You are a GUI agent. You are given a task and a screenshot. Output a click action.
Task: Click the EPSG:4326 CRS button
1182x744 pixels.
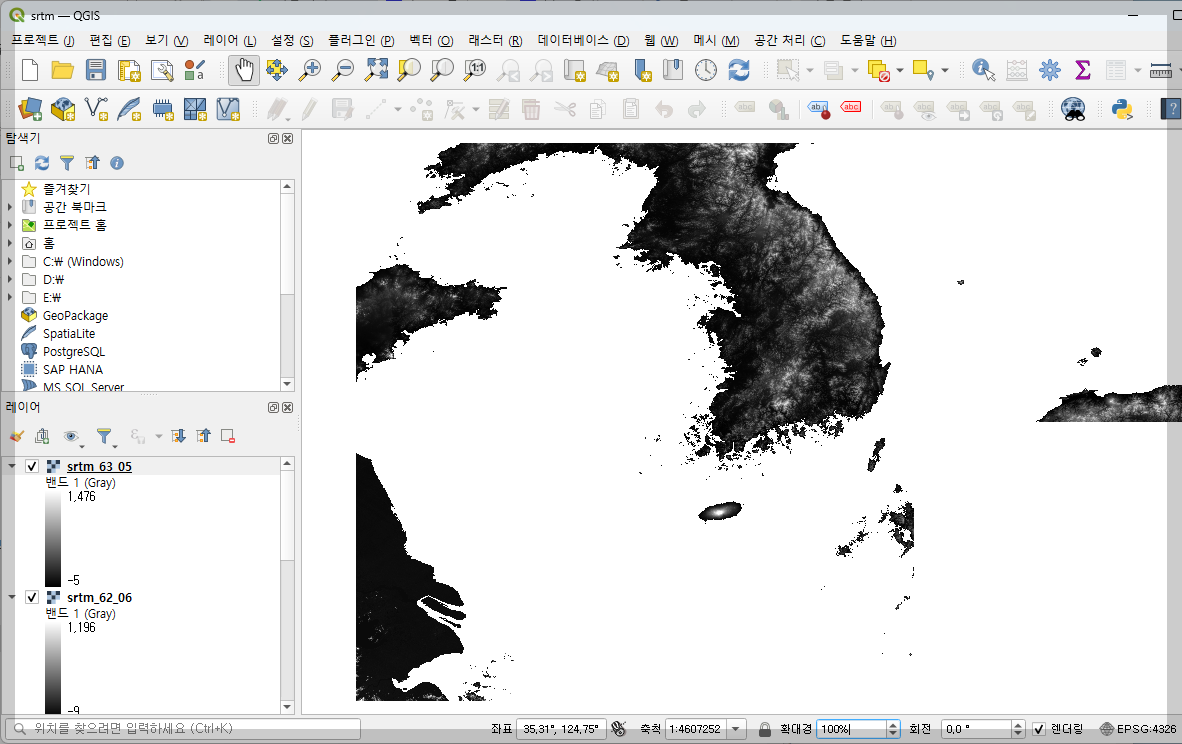pyautogui.click(x=1138, y=729)
